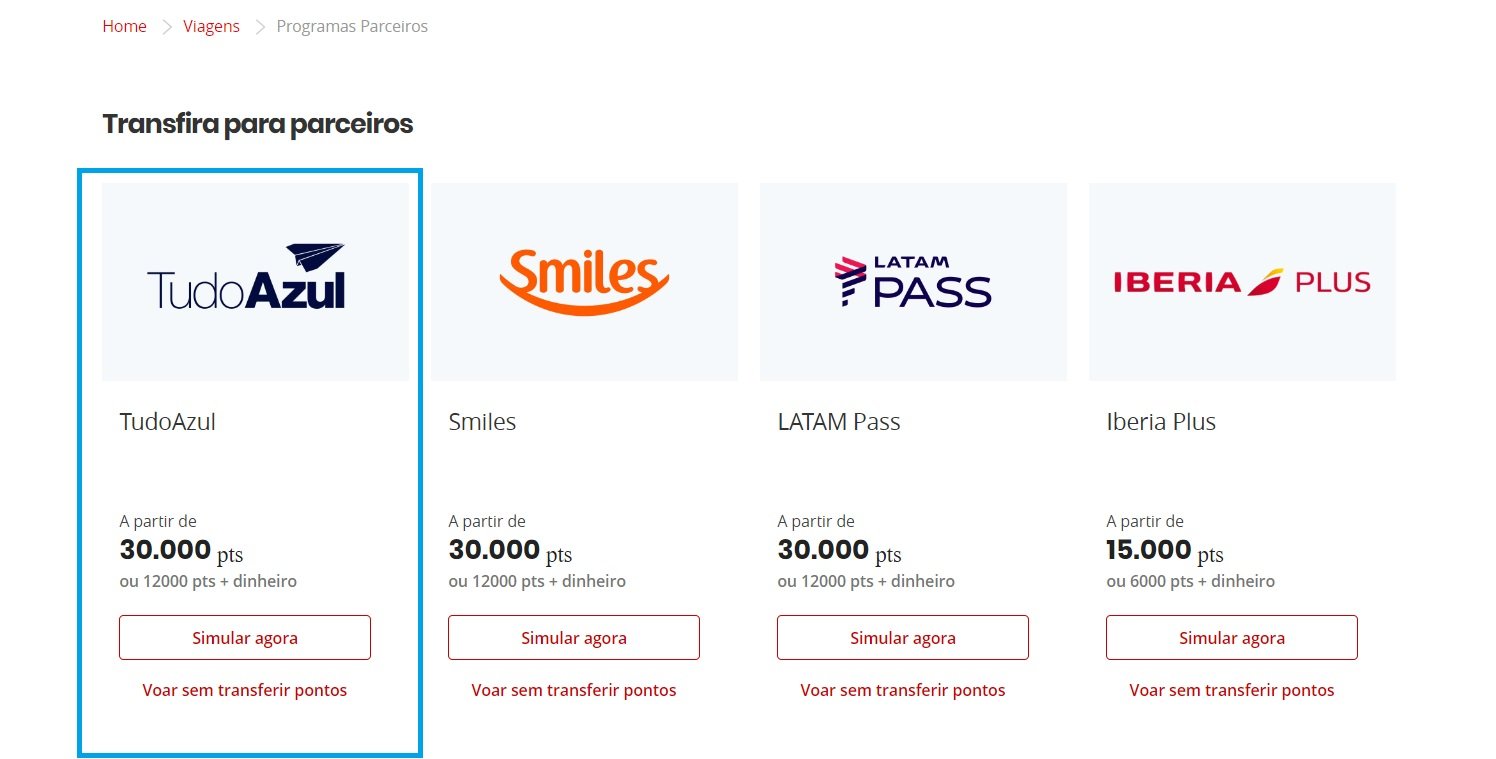Click the Iberia Plus logo image
Viewport: 1496px width, 759px height.
(x=1242, y=281)
